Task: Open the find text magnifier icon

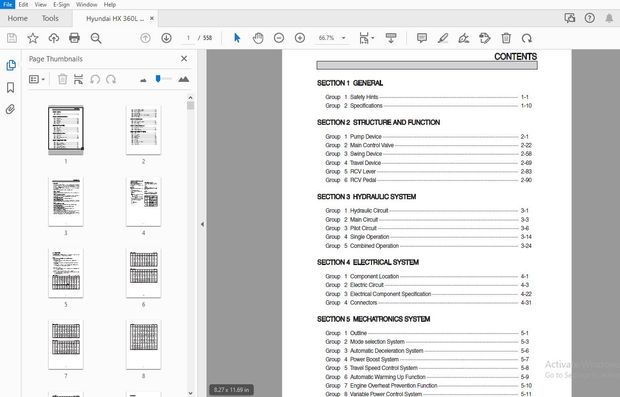Action: pyautogui.click(x=96, y=38)
